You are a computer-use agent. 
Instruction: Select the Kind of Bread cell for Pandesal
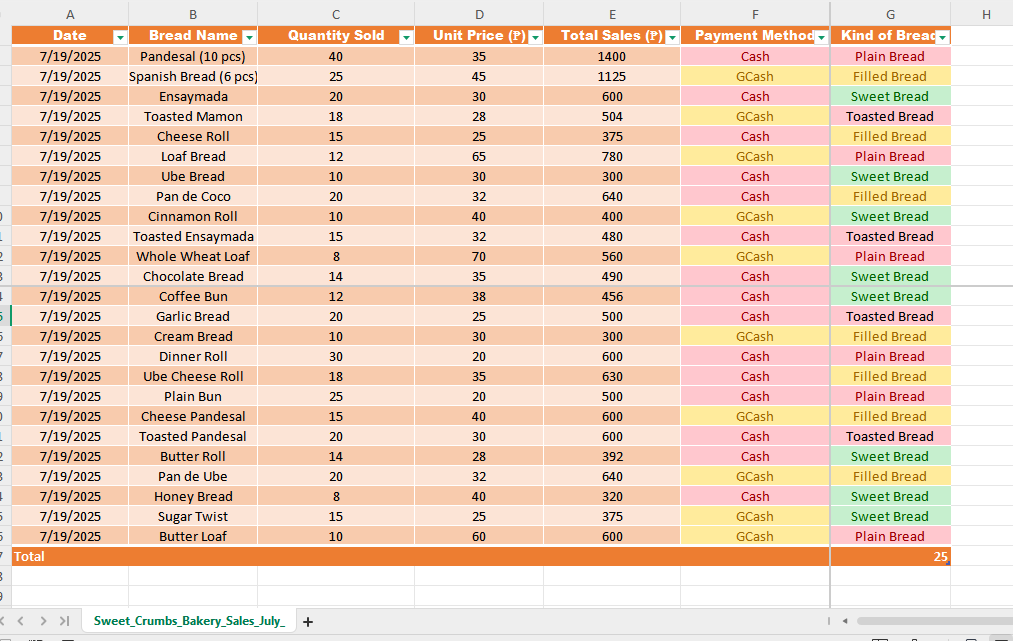(x=890, y=56)
